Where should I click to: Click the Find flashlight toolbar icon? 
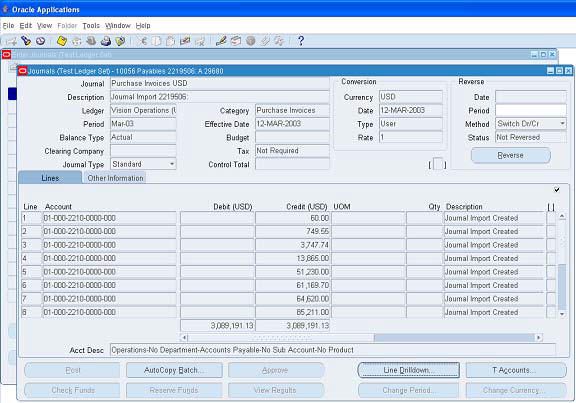(25, 41)
